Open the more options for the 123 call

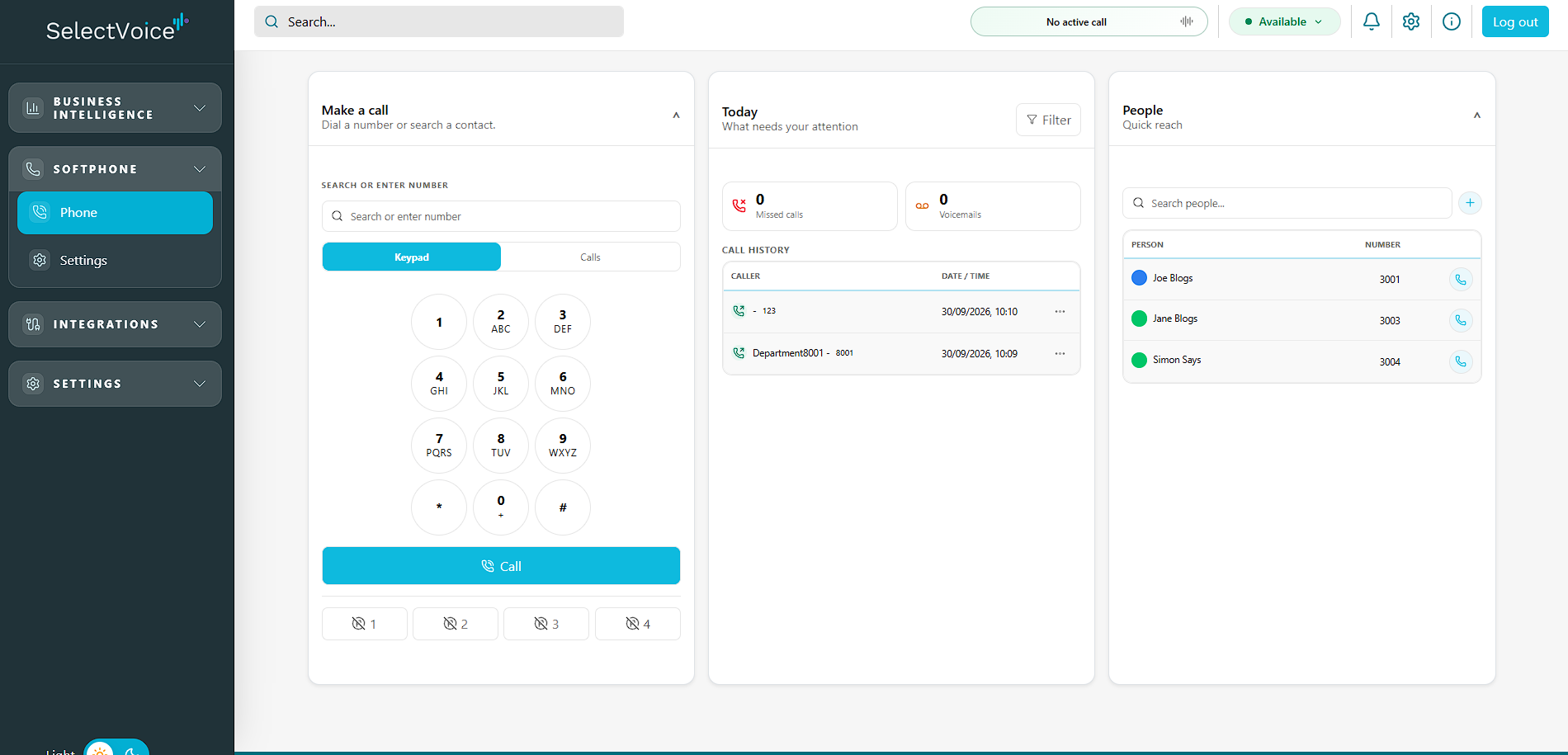click(1060, 312)
